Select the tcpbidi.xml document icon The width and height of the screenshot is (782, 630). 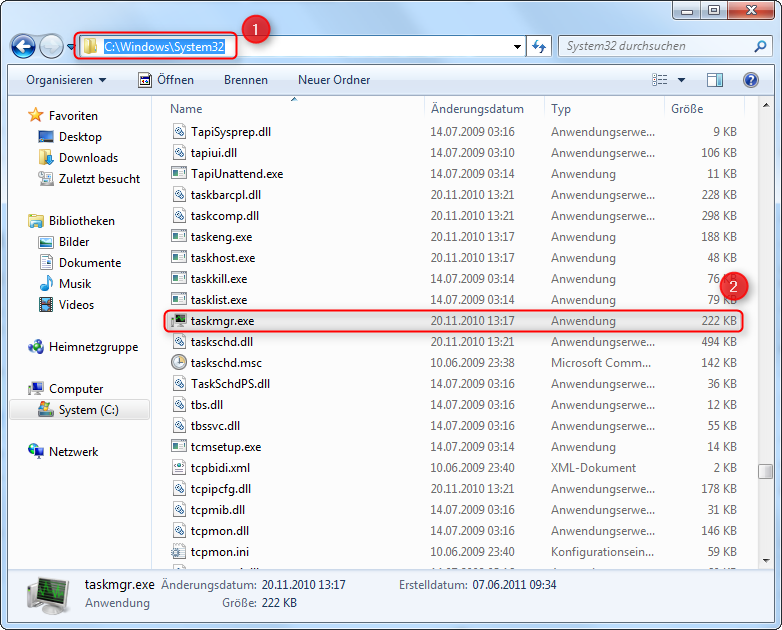click(179, 467)
